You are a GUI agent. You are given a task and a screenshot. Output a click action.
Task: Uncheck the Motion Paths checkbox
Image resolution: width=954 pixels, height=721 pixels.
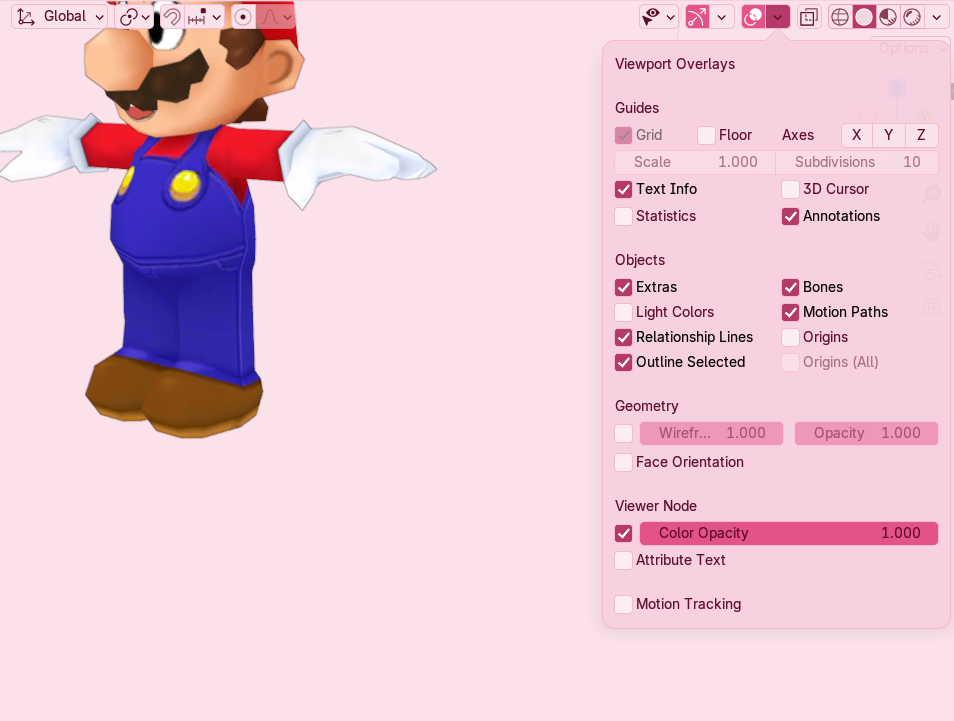click(790, 312)
